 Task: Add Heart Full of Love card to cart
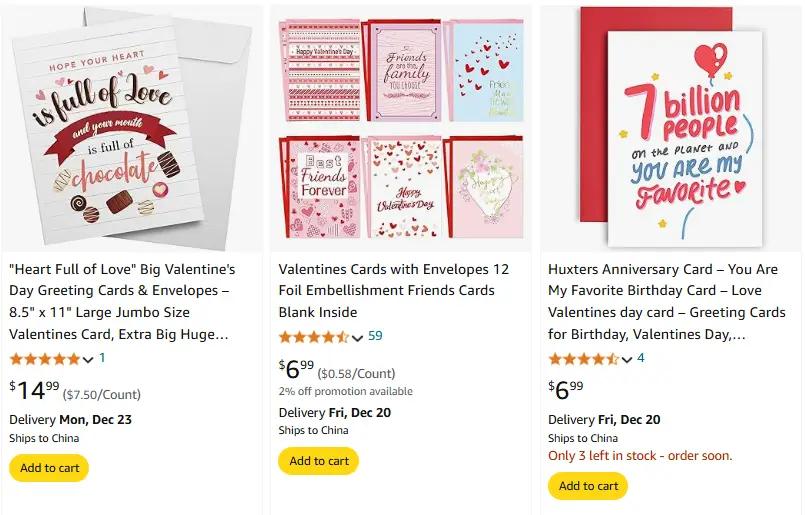click(x=49, y=468)
